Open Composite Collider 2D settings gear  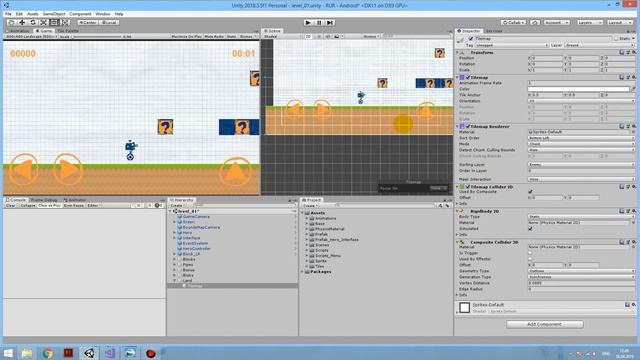pos(633,242)
